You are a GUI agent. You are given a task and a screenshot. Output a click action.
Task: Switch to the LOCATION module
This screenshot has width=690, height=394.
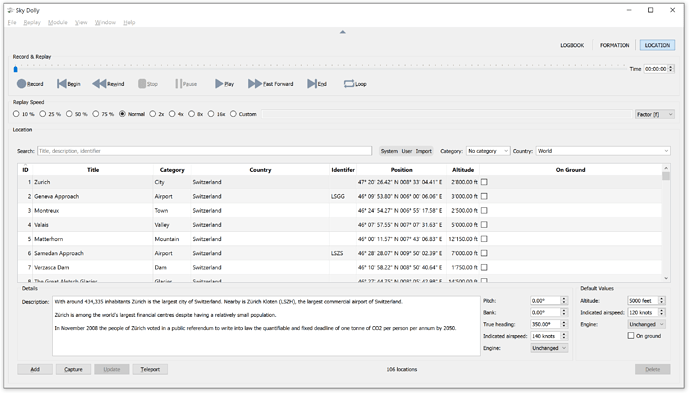(657, 45)
